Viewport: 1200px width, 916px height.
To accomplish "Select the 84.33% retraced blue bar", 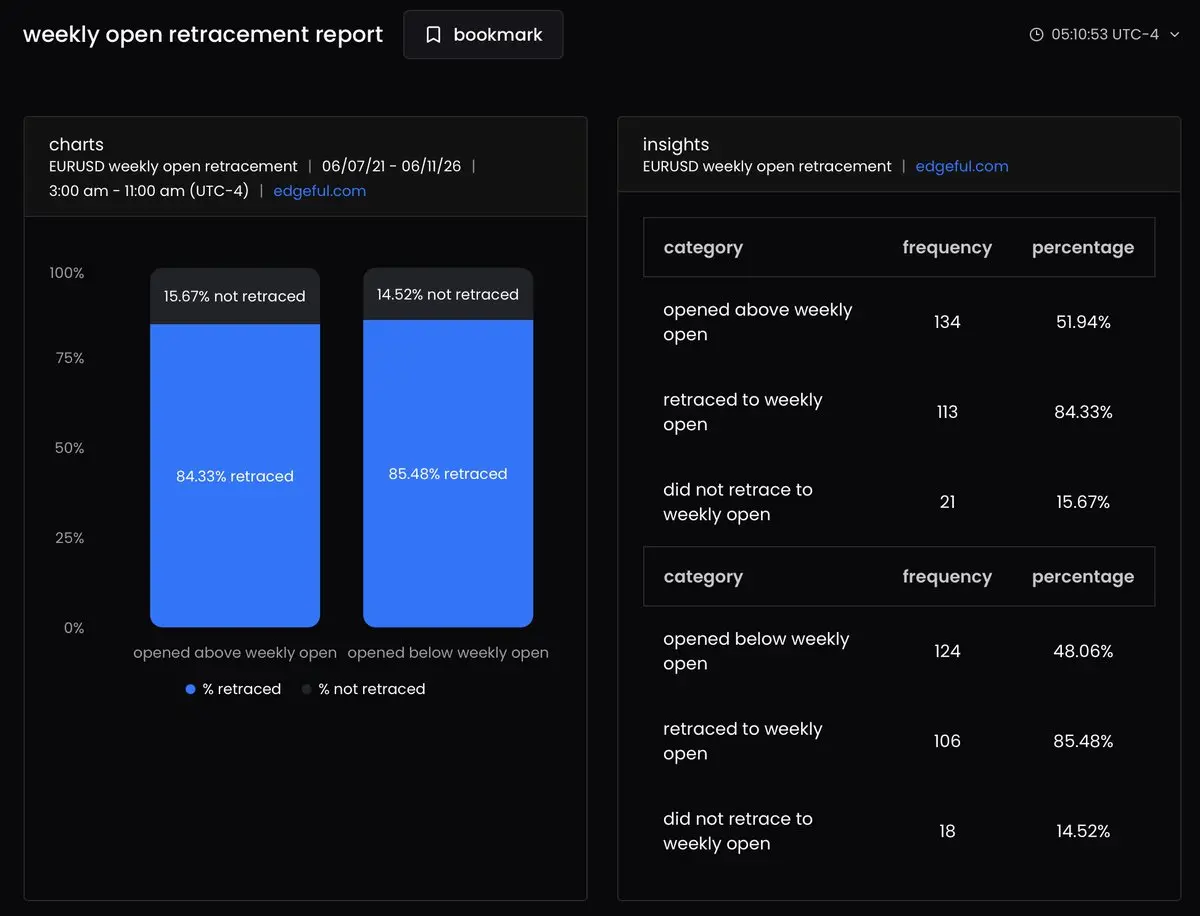I will [235, 476].
